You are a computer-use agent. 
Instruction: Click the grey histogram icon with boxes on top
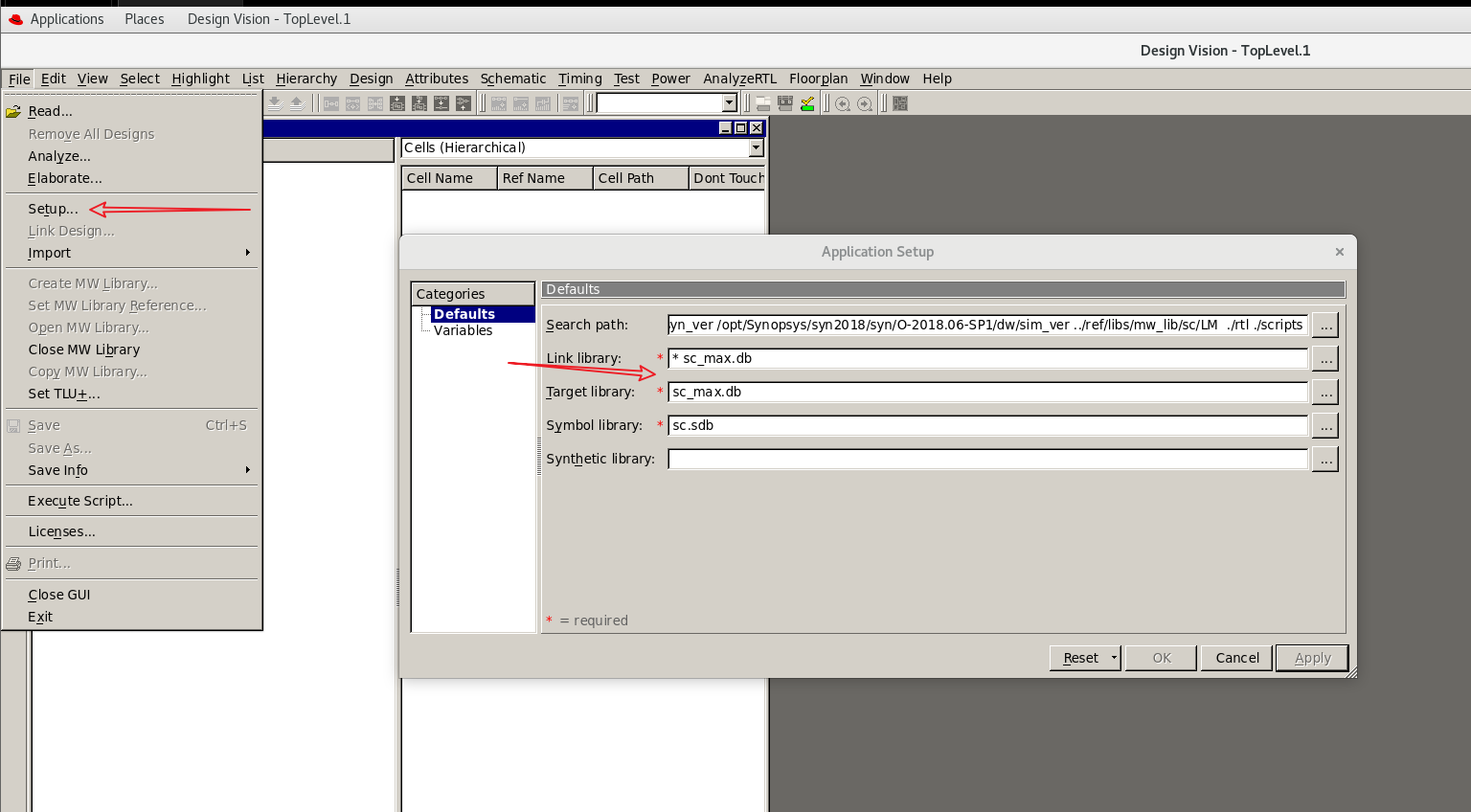499,103
